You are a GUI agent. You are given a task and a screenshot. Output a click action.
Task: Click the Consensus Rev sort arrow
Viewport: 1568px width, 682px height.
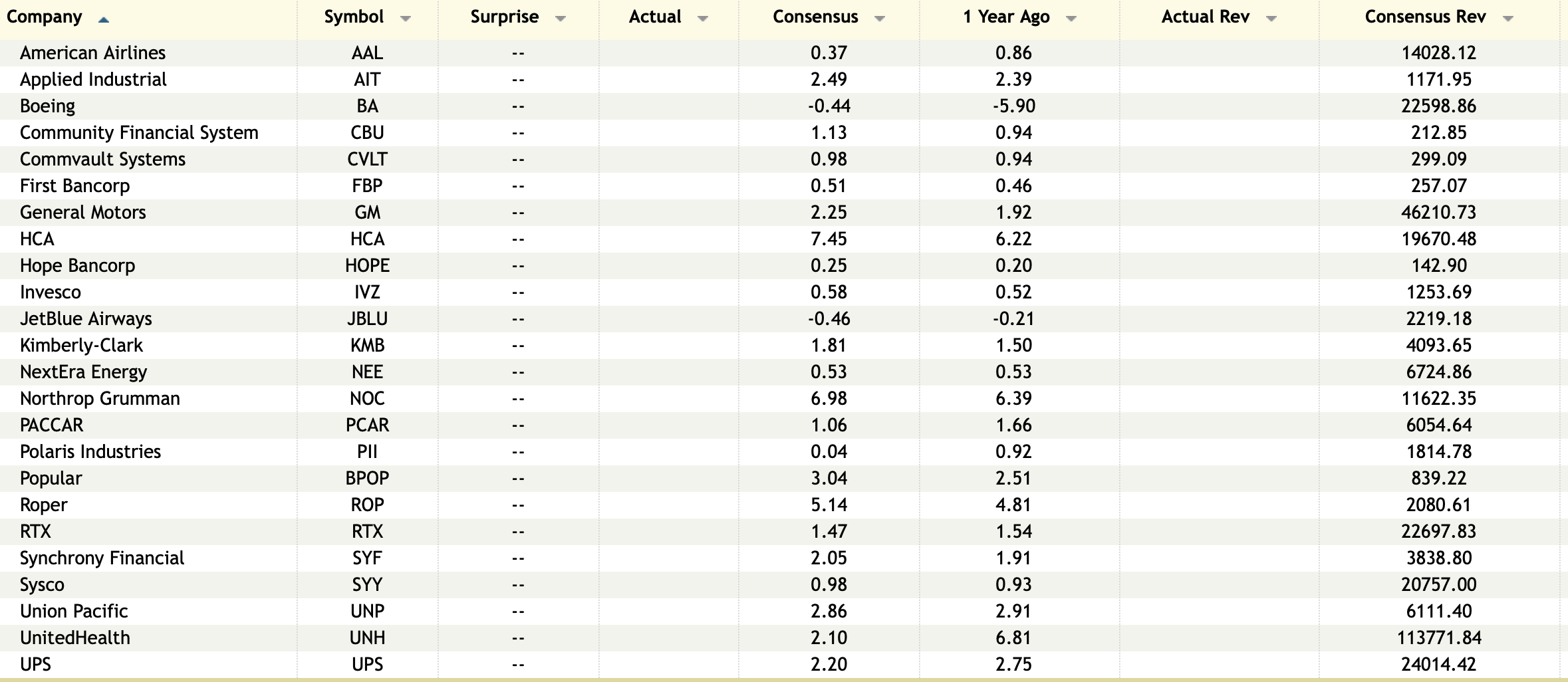point(1507,19)
